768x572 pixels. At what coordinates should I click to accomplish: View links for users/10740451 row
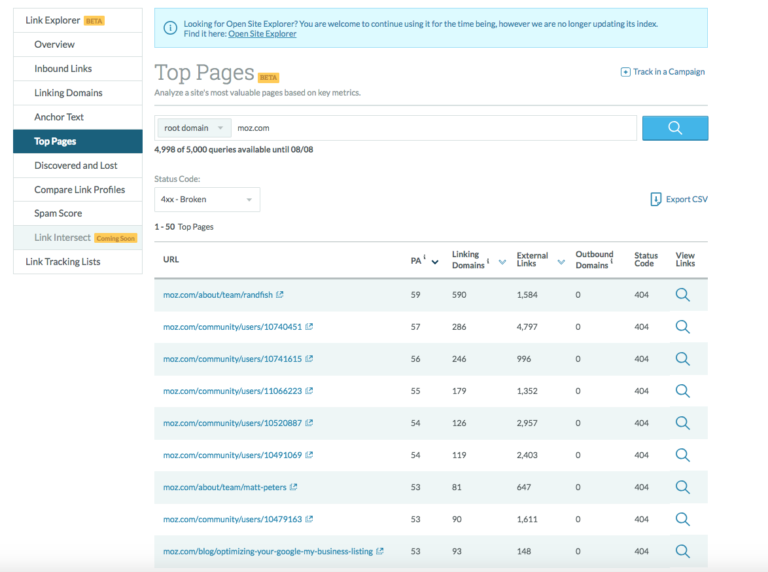[682, 327]
